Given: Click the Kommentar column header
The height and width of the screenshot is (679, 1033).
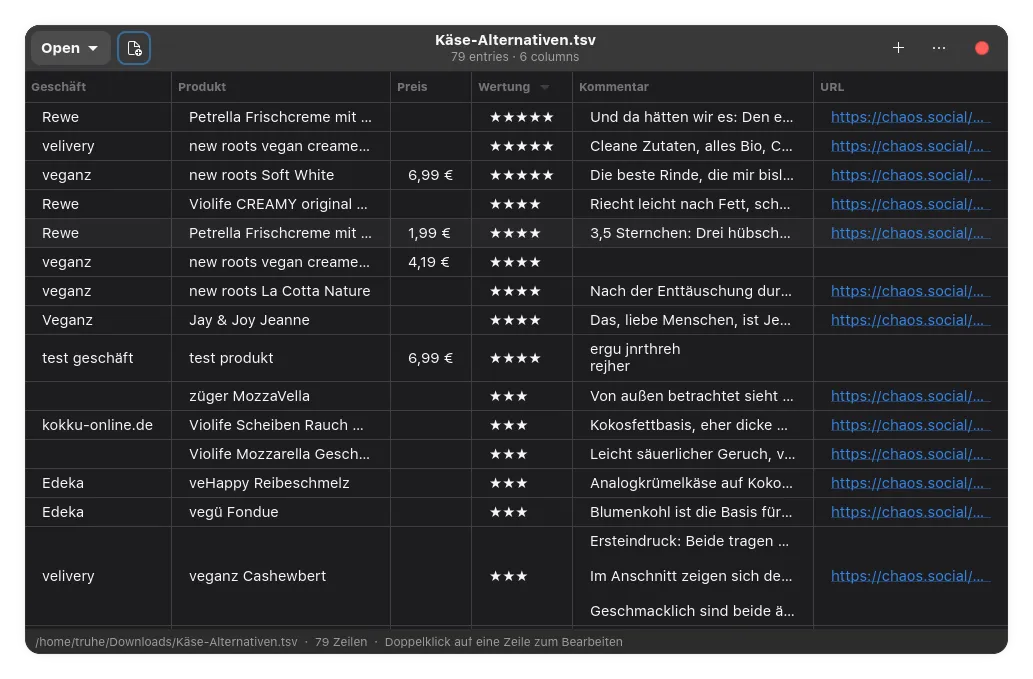Looking at the screenshot, I should pos(614,87).
